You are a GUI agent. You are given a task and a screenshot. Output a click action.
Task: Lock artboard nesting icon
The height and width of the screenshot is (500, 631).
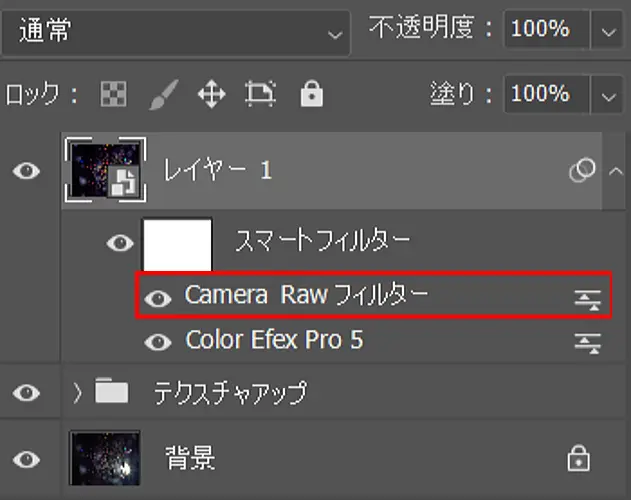[260, 93]
